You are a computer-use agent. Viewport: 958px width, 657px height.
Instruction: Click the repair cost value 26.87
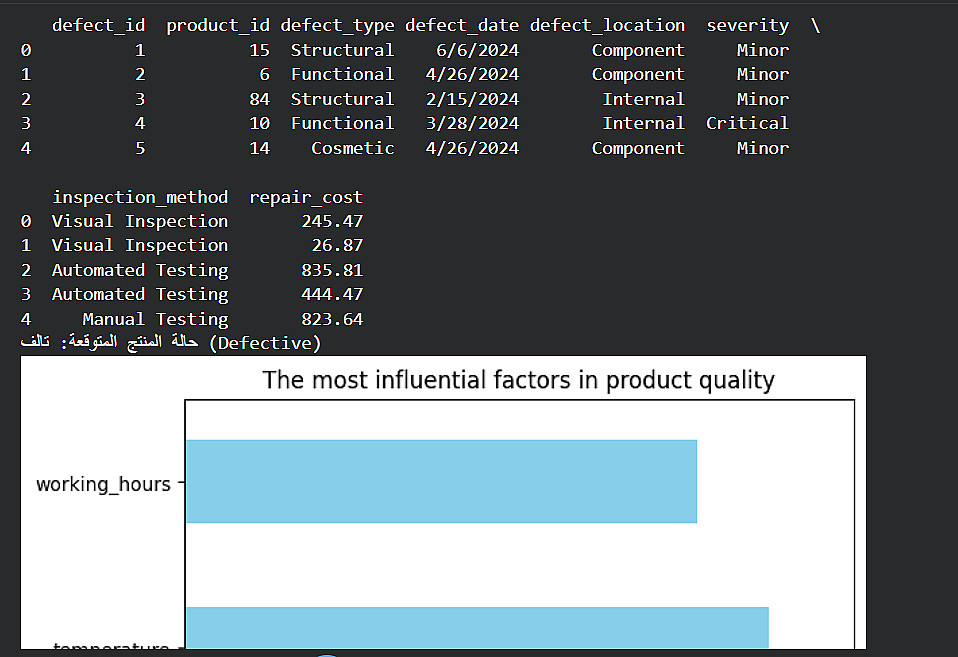click(337, 245)
